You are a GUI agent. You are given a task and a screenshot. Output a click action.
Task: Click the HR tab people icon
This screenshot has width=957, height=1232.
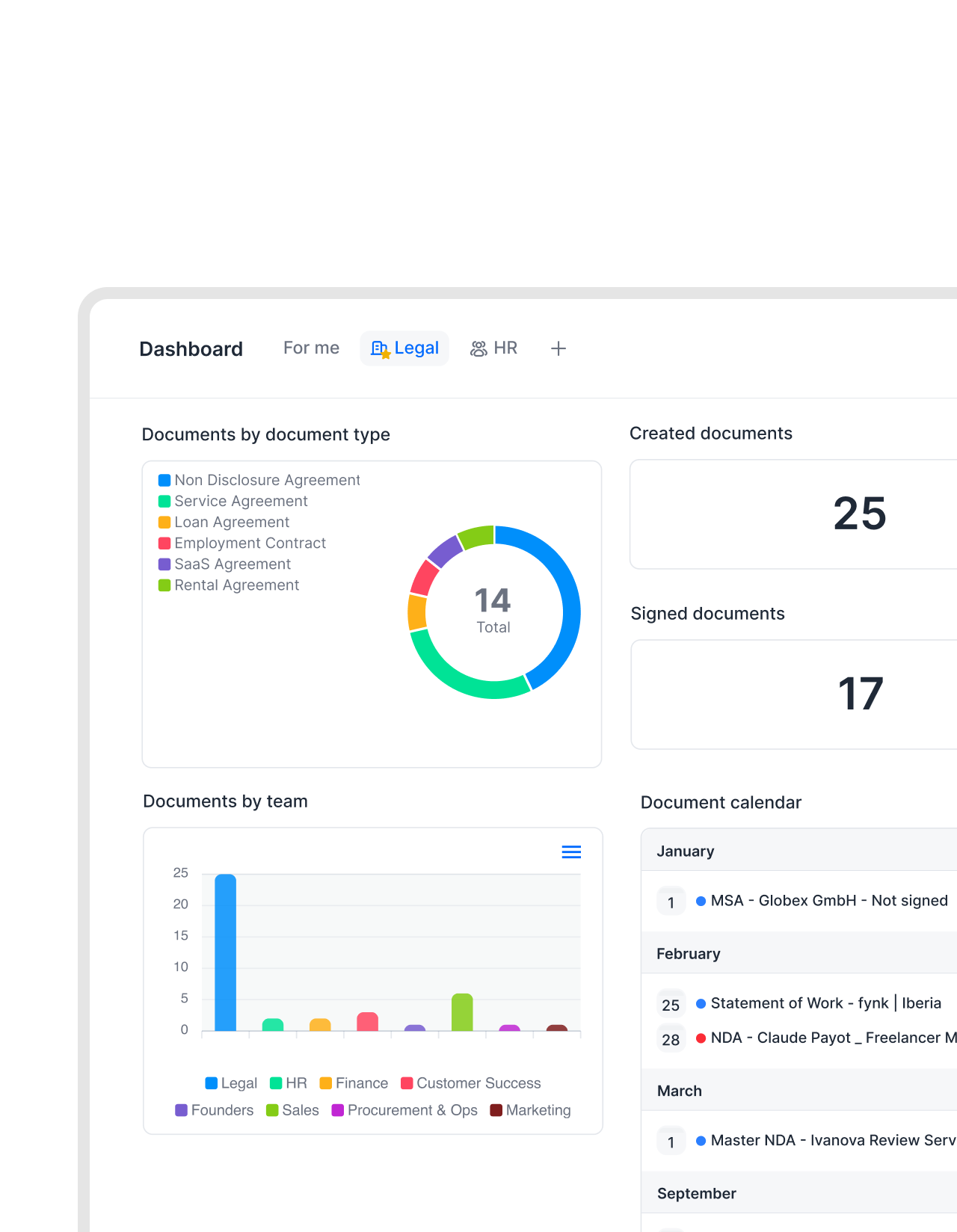[478, 349]
